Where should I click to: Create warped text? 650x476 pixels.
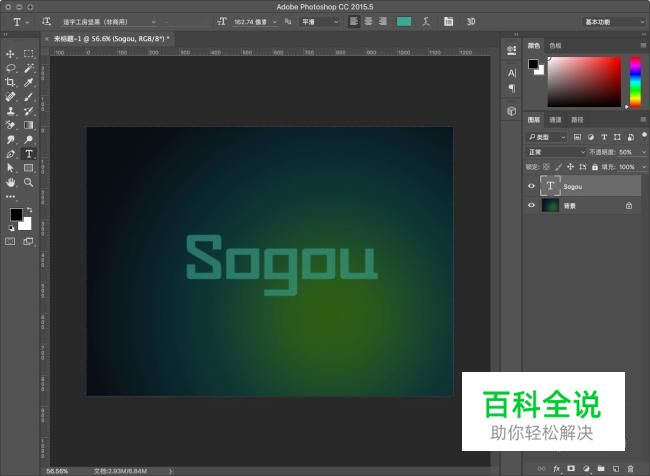(x=426, y=22)
